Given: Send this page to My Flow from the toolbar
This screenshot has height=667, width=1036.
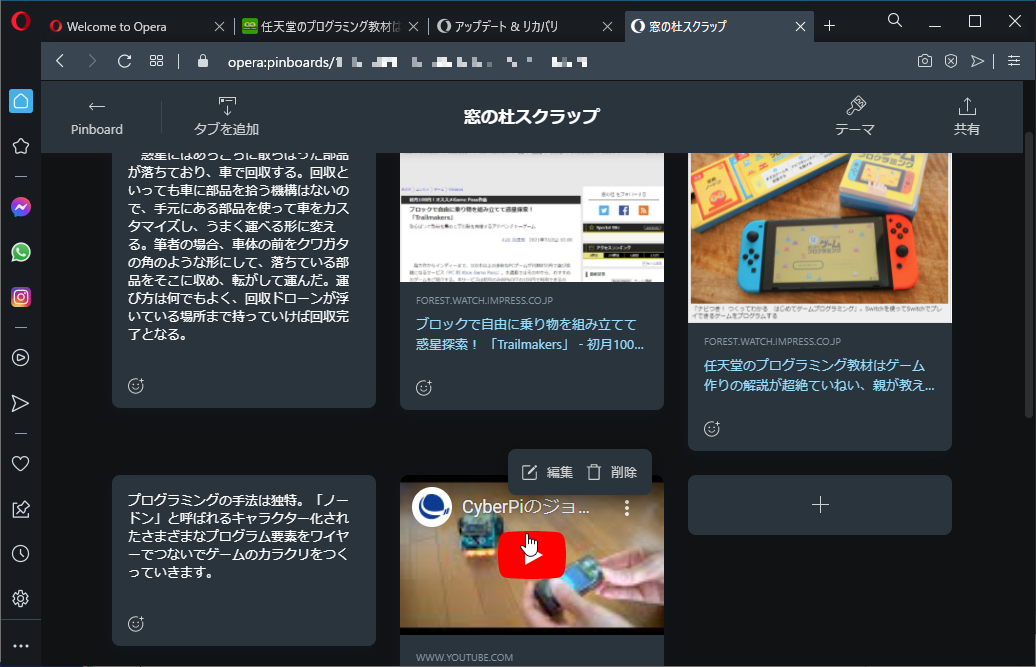Looking at the screenshot, I should (x=977, y=60).
